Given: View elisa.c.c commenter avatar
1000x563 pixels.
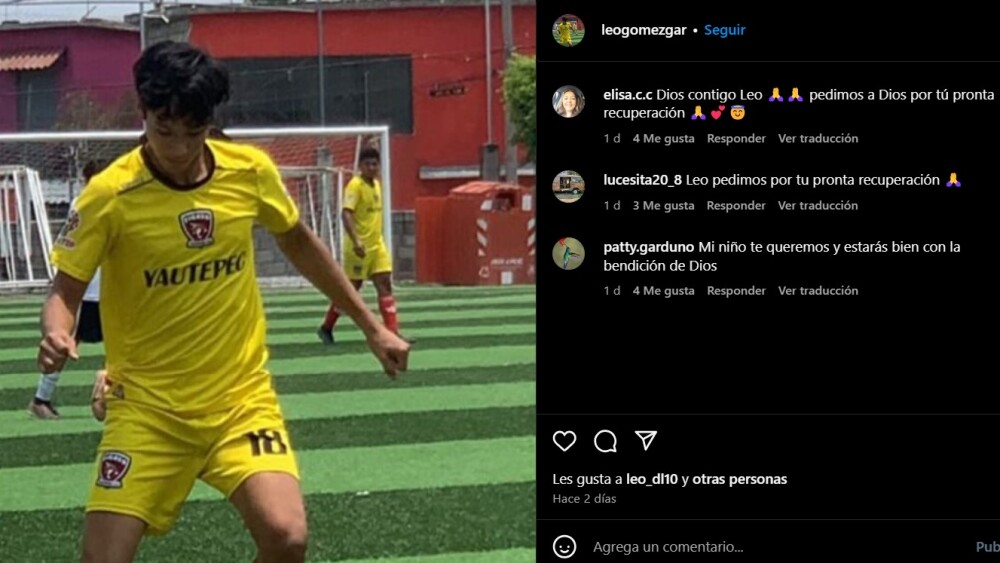Looking at the screenshot, I should point(568,101).
